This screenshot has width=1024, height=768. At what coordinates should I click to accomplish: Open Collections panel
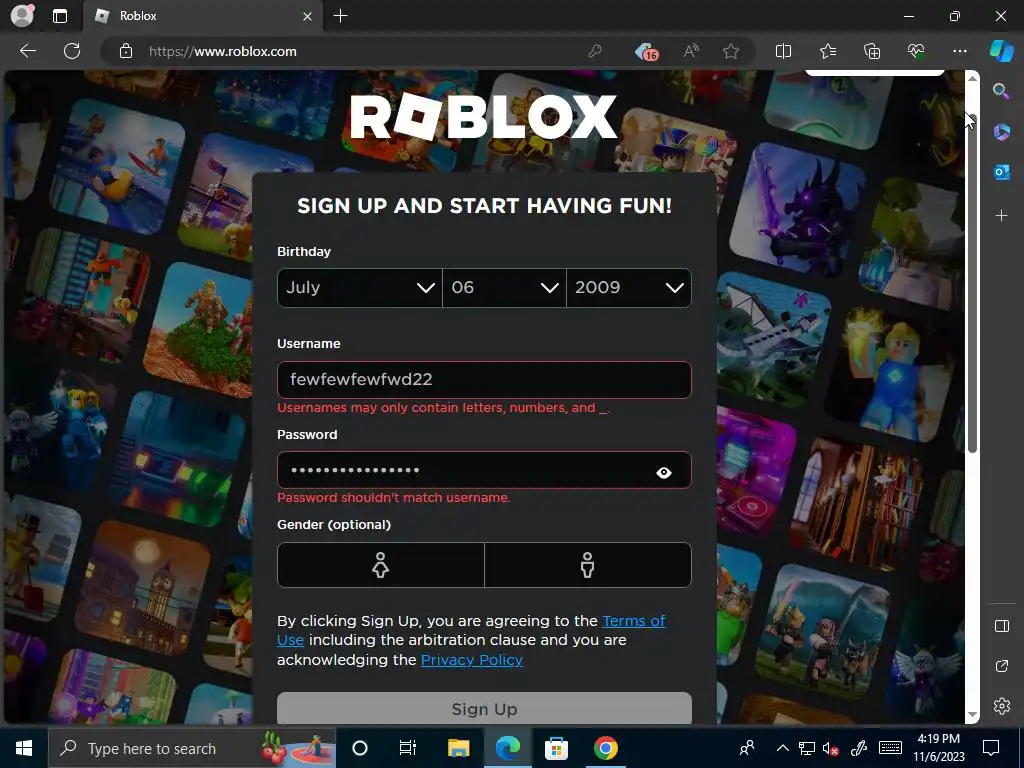click(x=872, y=51)
